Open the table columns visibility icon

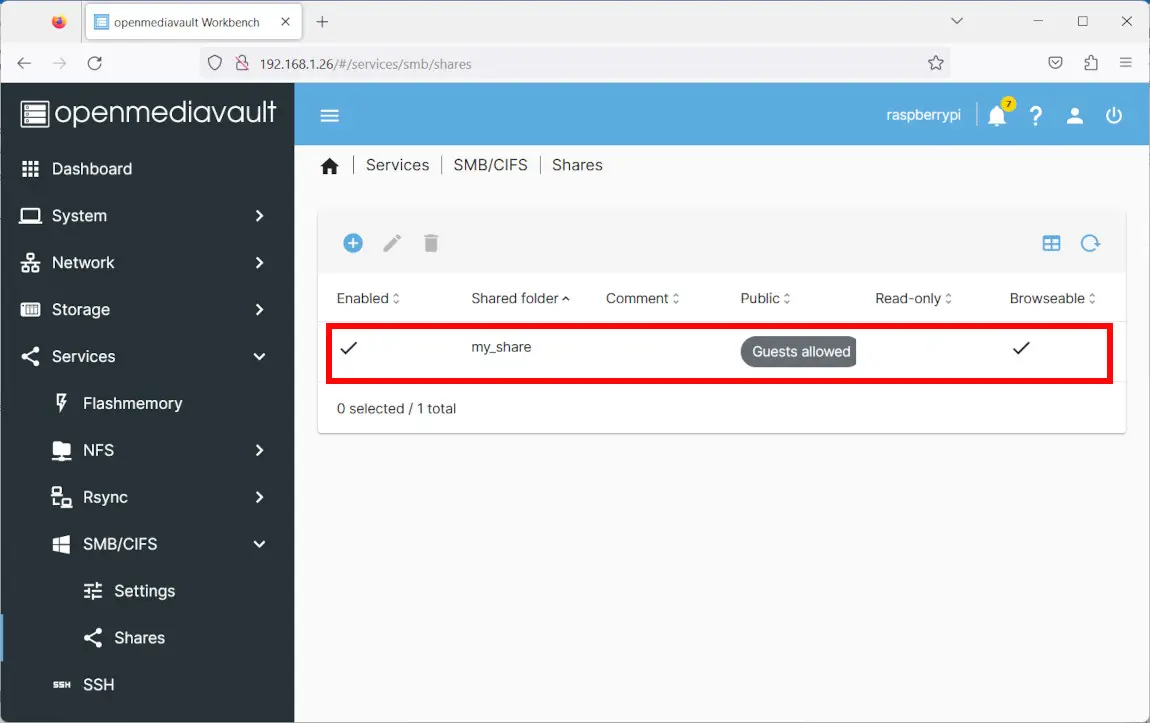[1051, 243]
